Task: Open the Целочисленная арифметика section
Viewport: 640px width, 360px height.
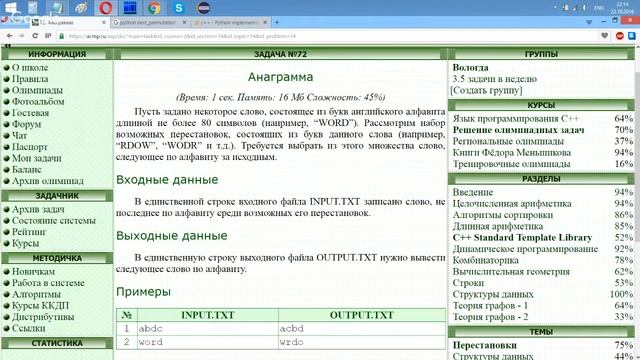Action: pos(512,204)
